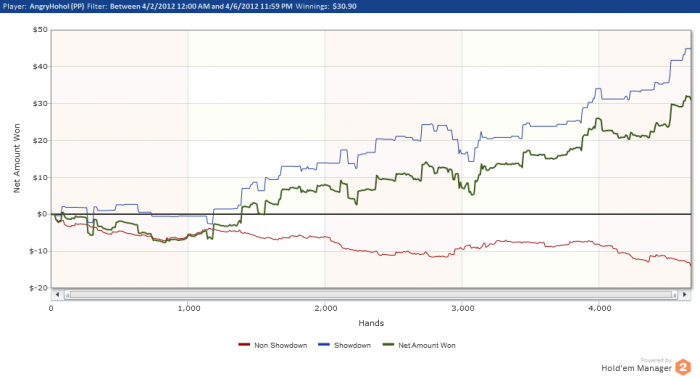Click the $10 y-axis label
700x379 pixels.
[40, 178]
